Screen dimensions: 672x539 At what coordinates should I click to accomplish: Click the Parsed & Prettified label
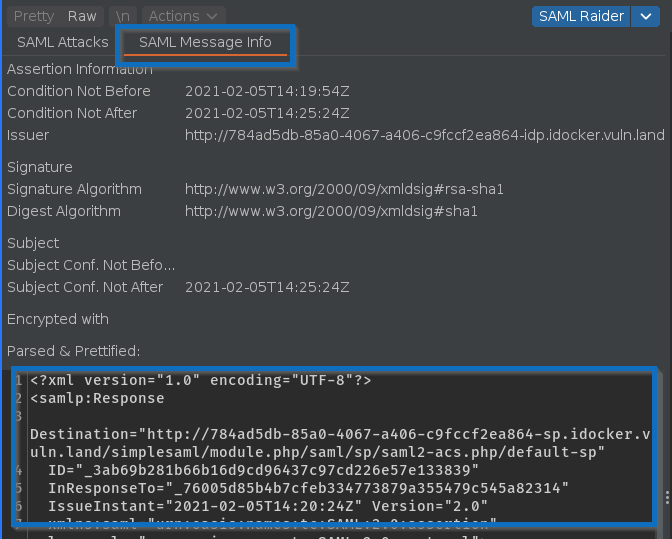pos(73,351)
